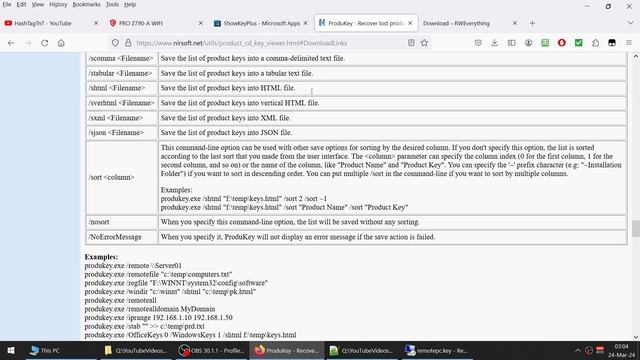The width and height of the screenshot is (640, 360).
Task: Close the ShowKeyPlus tab
Action: pyautogui.click(x=305, y=23)
